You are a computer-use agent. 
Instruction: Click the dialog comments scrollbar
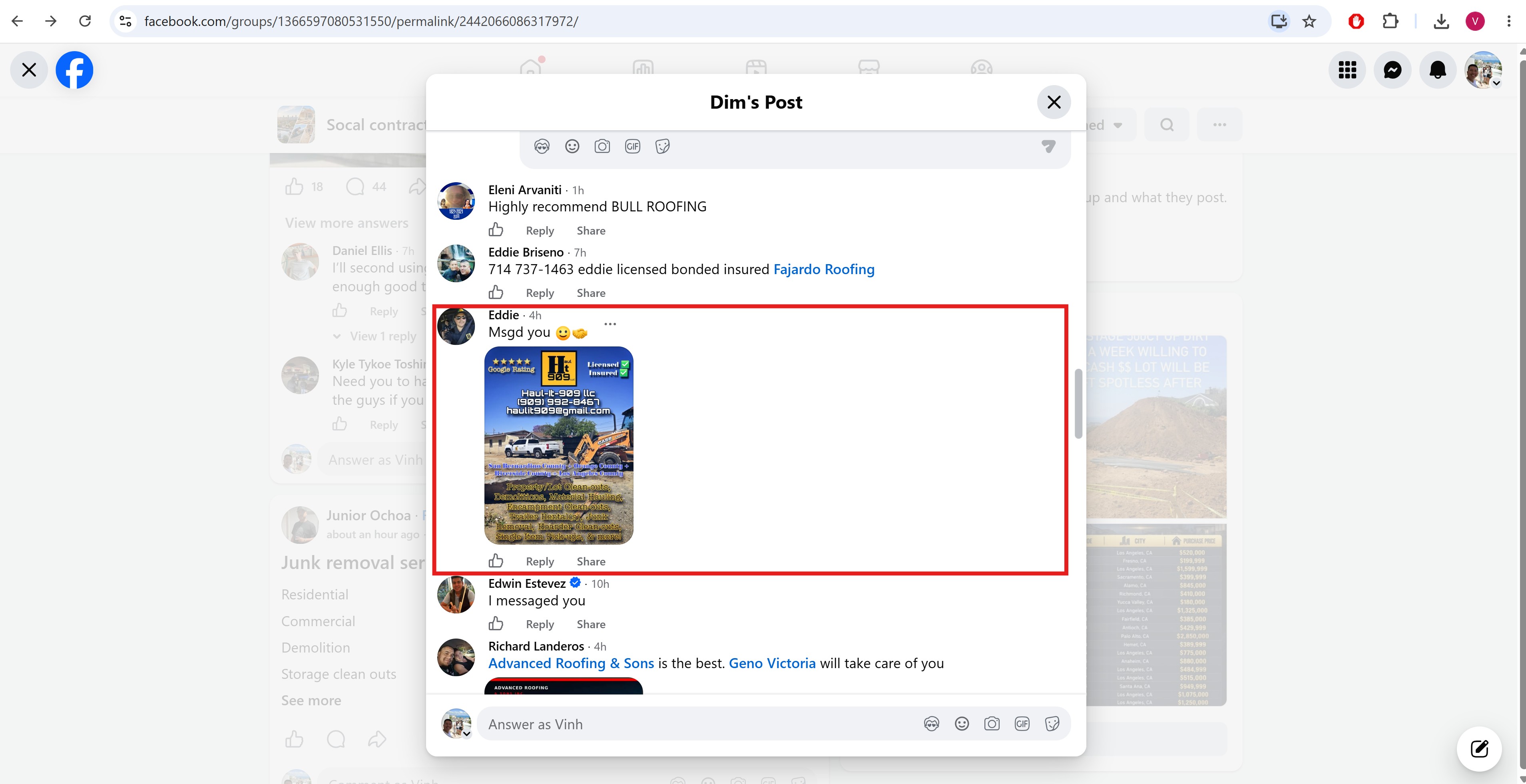point(1078,404)
